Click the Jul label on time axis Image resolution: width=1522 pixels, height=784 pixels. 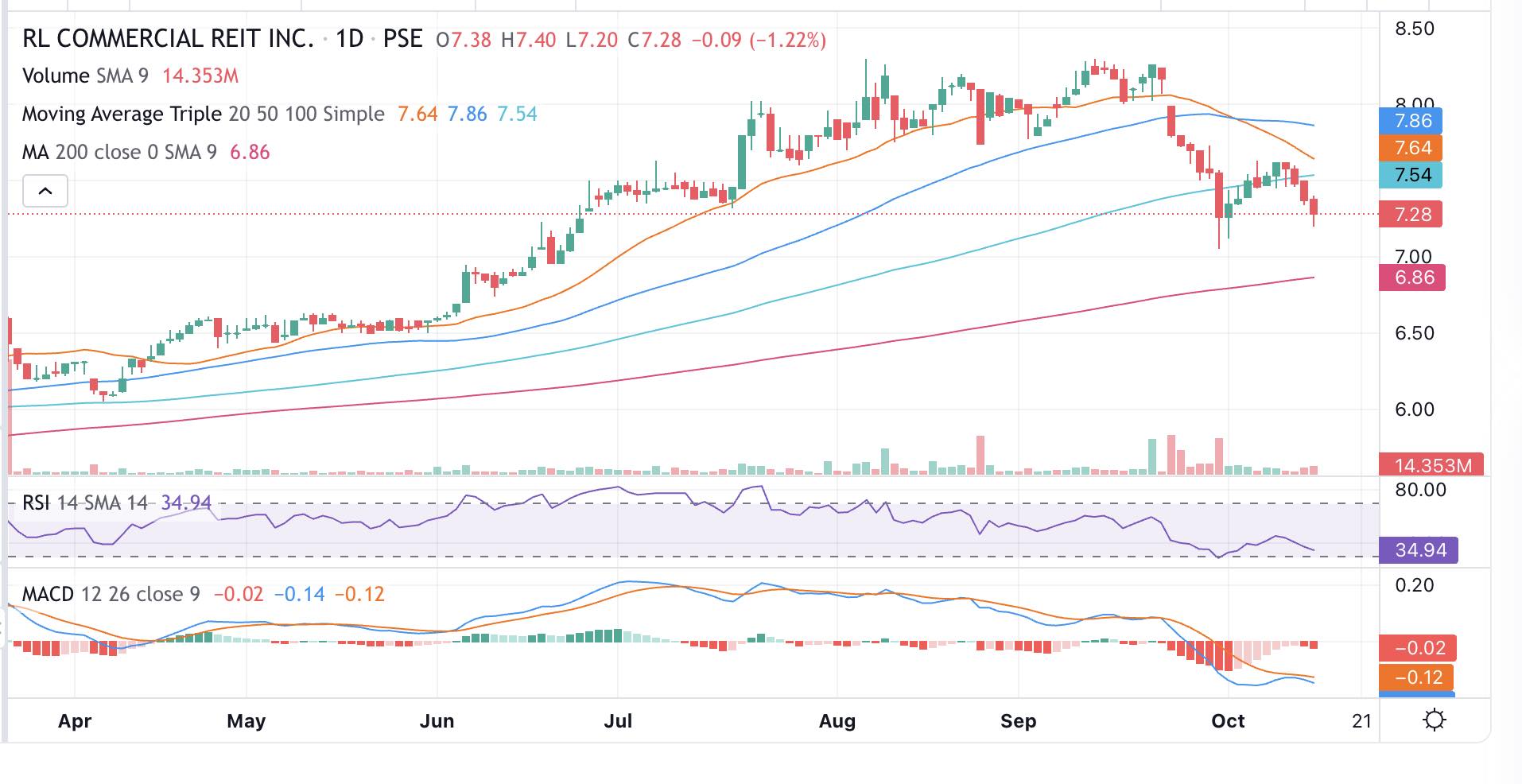(x=618, y=721)
